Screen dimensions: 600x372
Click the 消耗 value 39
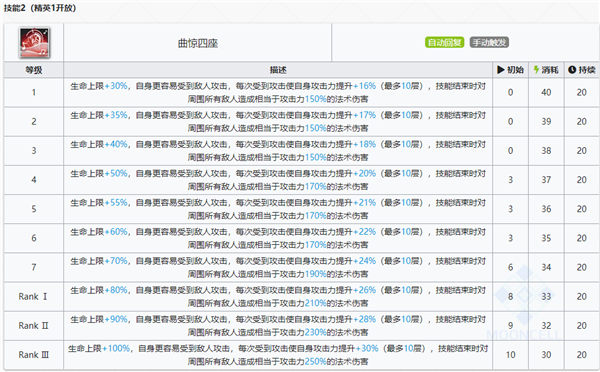click(546, 121)
